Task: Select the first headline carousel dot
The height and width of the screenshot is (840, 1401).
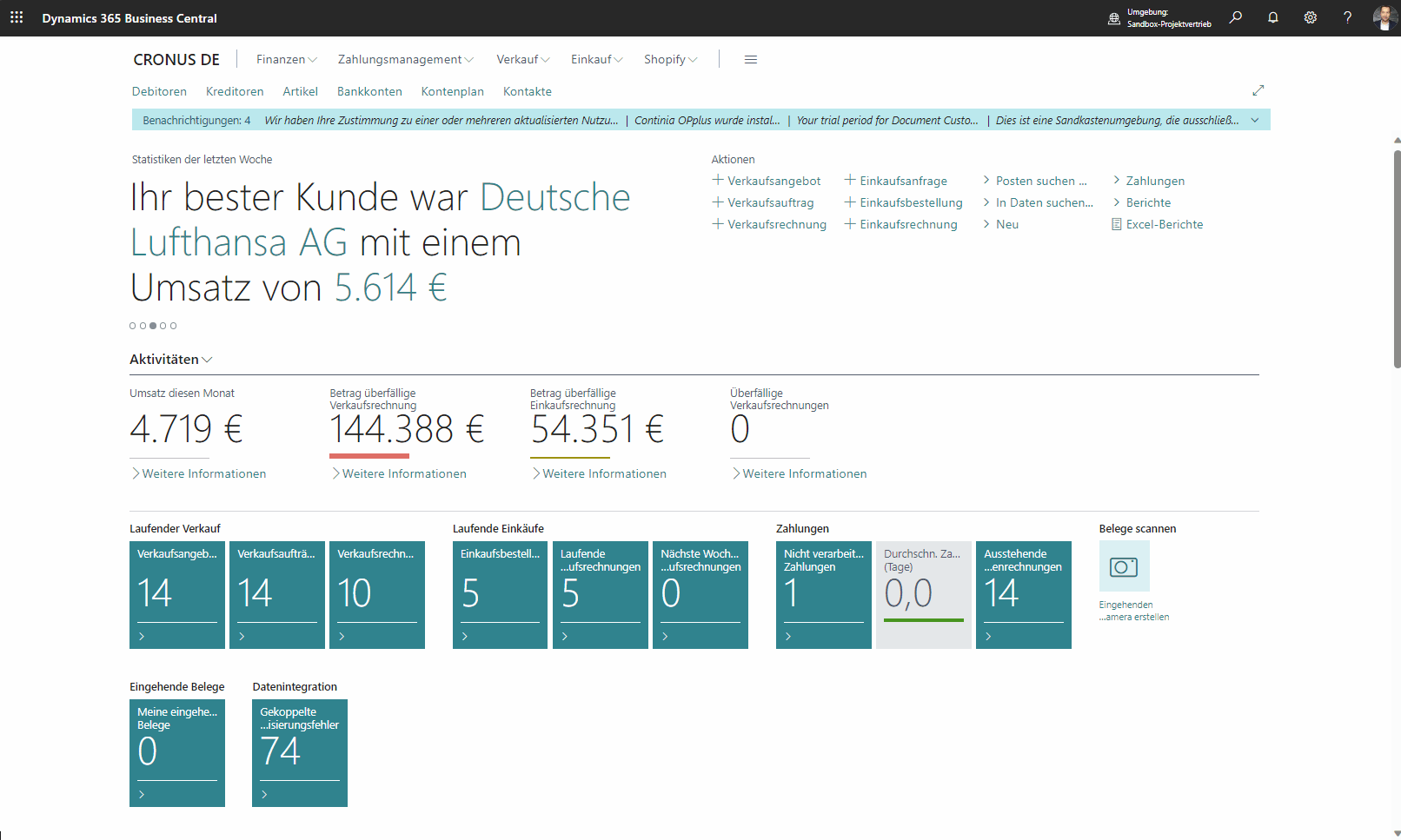Action: [133, 326]
